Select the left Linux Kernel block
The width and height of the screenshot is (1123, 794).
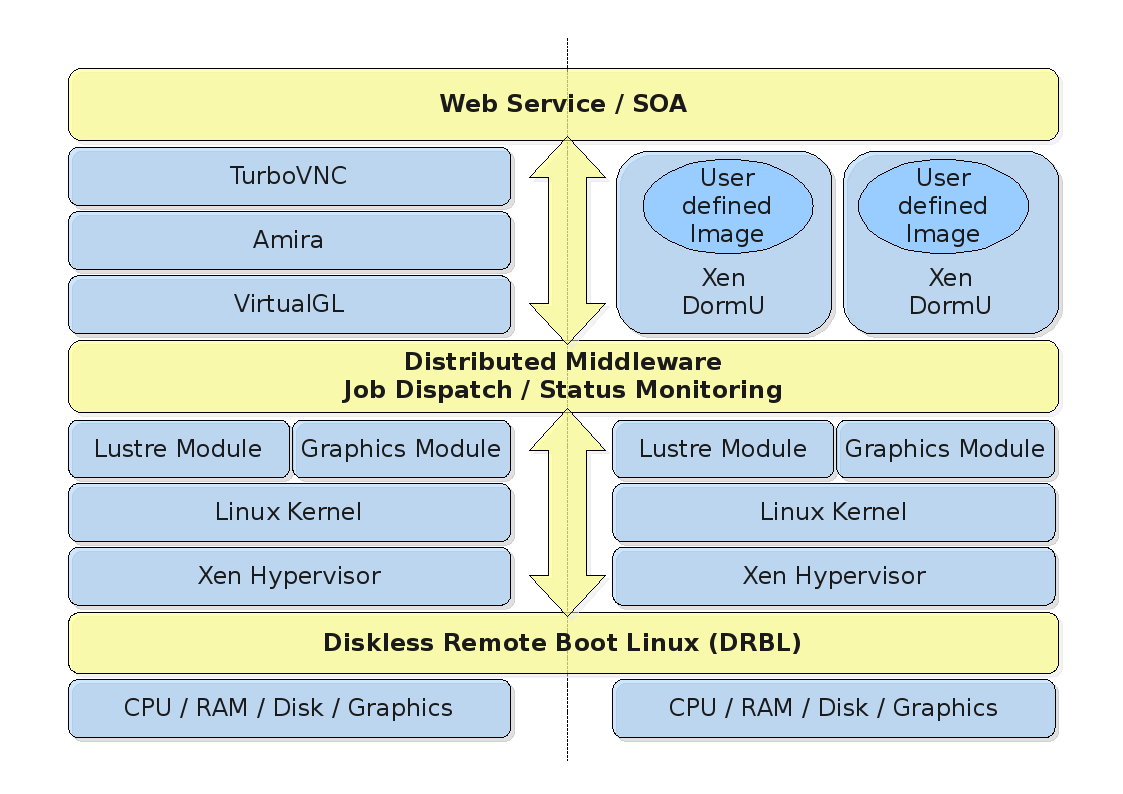[x=289, y=513]
